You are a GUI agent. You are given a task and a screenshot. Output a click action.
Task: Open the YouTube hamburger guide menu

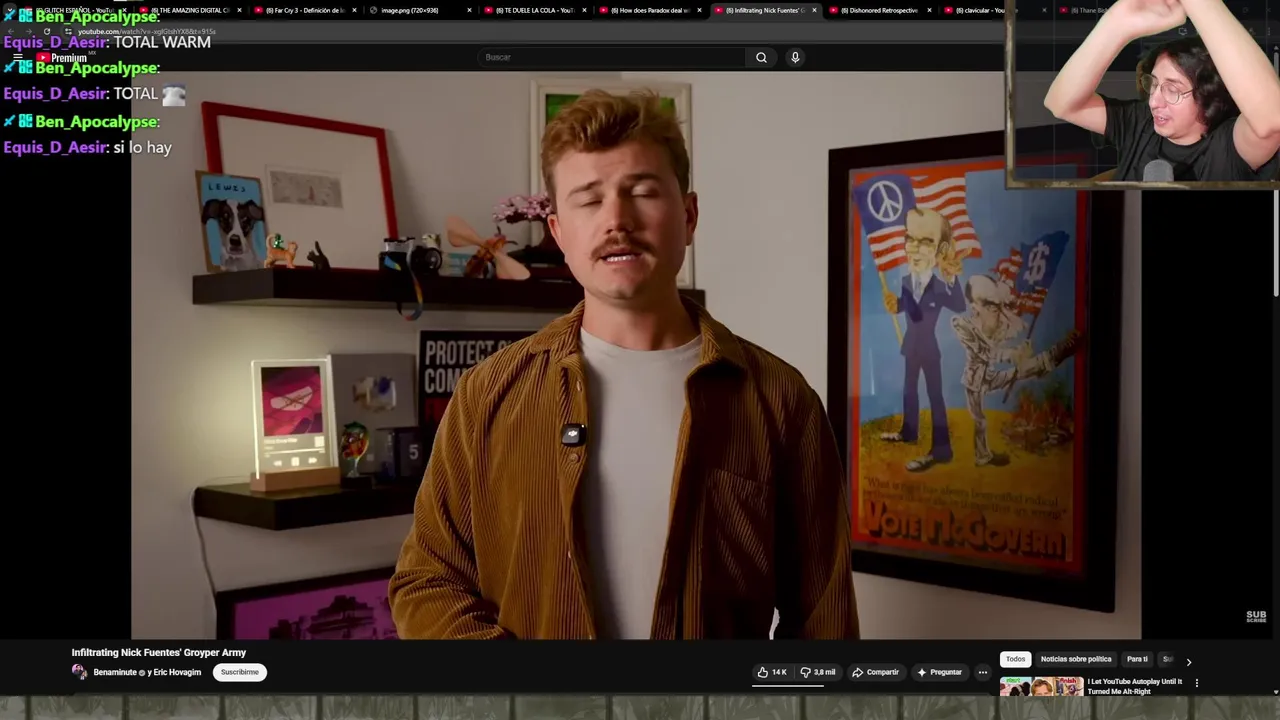[17, 58]
